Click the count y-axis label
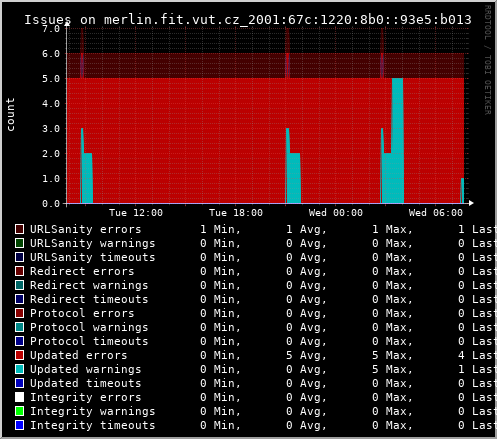The width and height of the screenshot is (497, 439). [10, 115]
